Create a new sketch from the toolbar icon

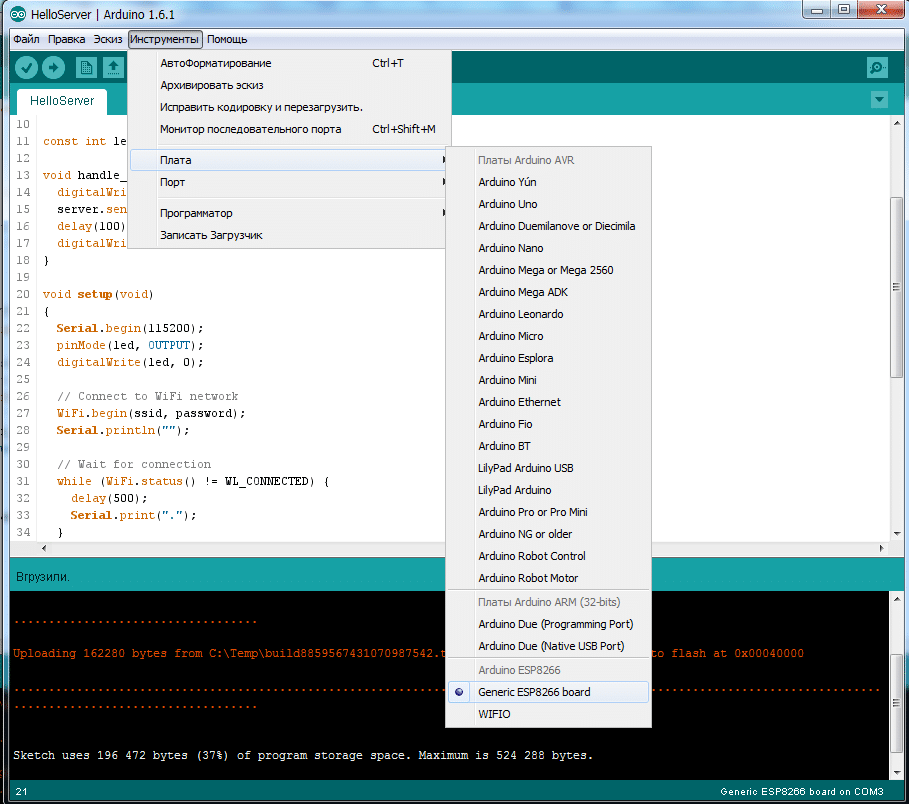coord(86,67)
